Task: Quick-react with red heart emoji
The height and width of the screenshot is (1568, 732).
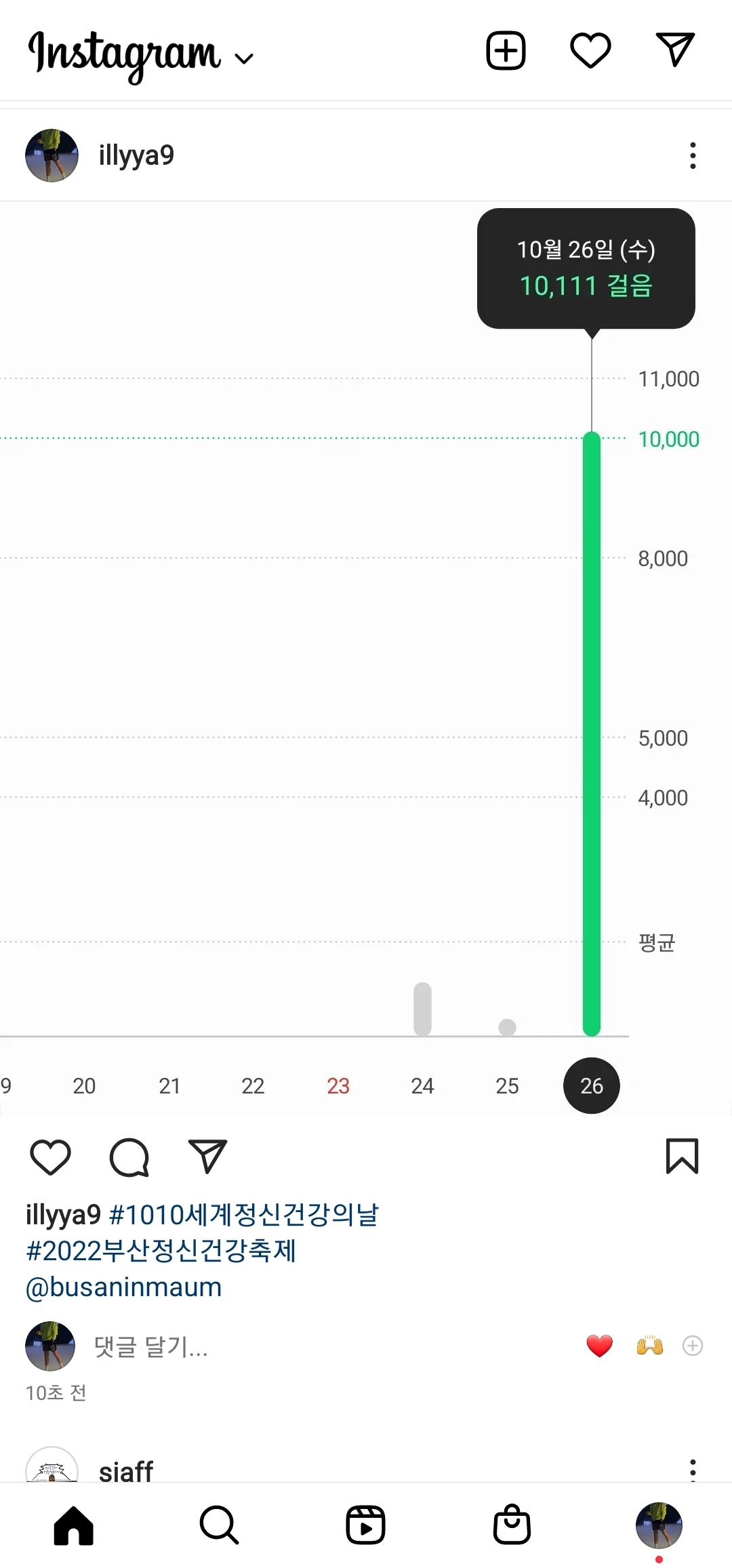Action: [599, 1346]
